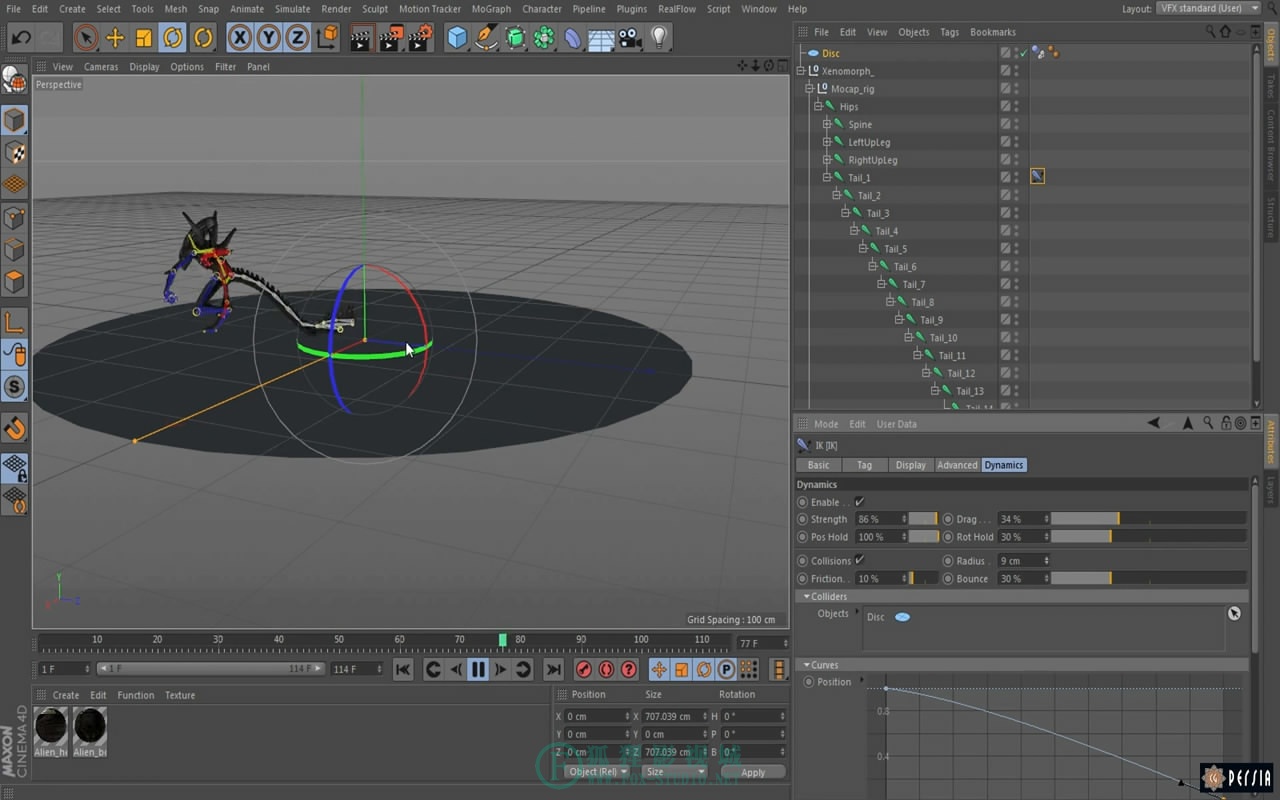Select the Move tool
1280x800 pixels.
115,38
